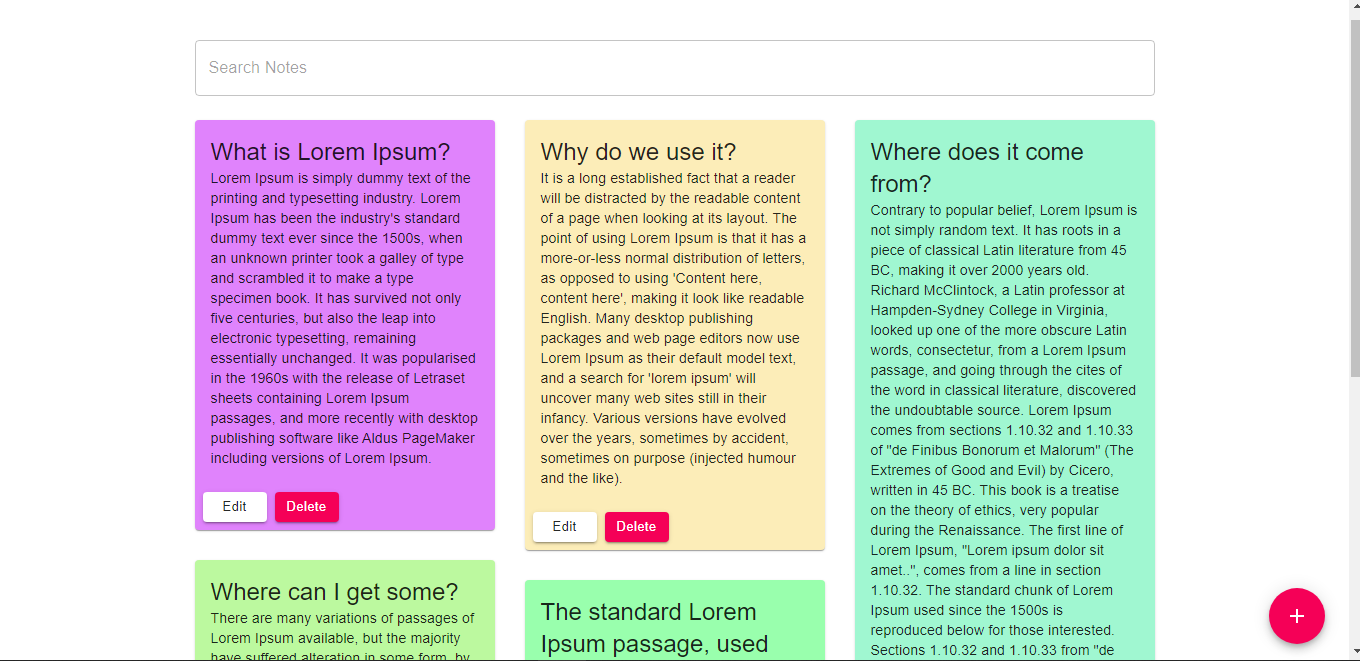The height and width of the screenshot is (661, 1360).
Task: Click the 'Where can I get some?' heading
Action: [335, 592]
